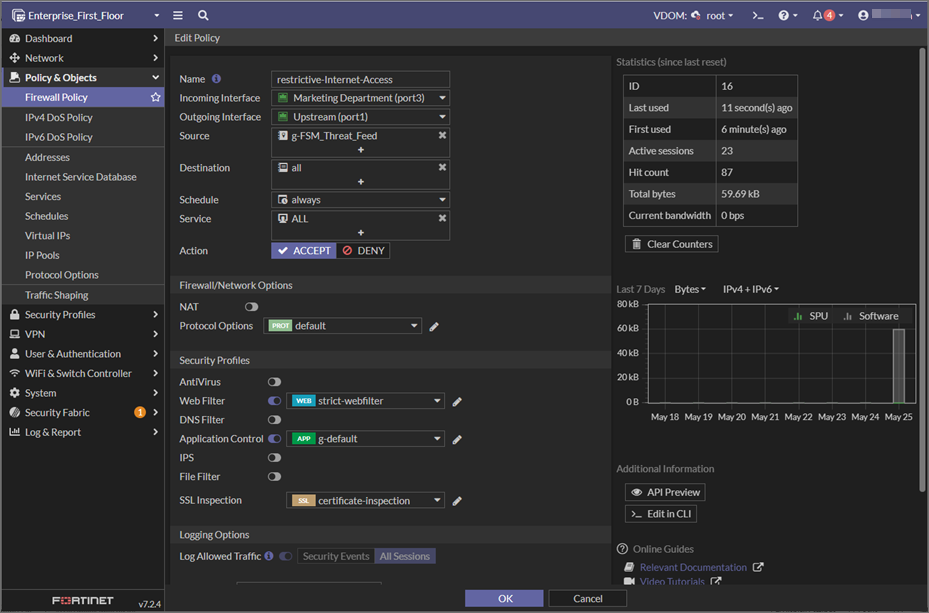
Task: Enable the AntiVirus toggle
Action: click(x=274, y=381)
